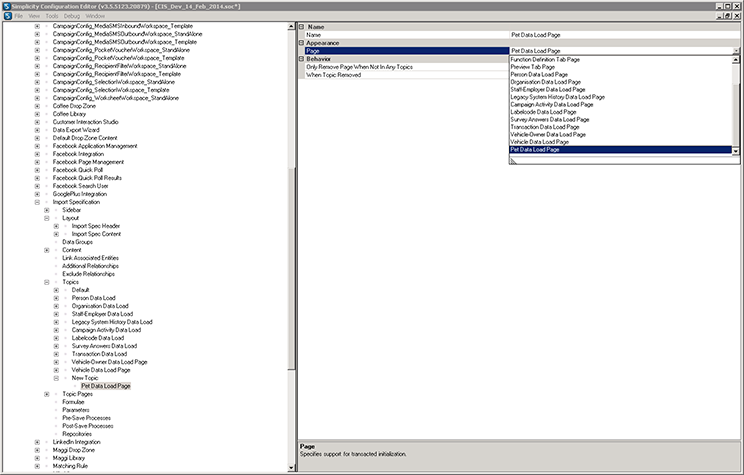This screenshot has height=475, width=744.
Task: Click tree panel scroll-down arrow
Action: pos(291,468)
